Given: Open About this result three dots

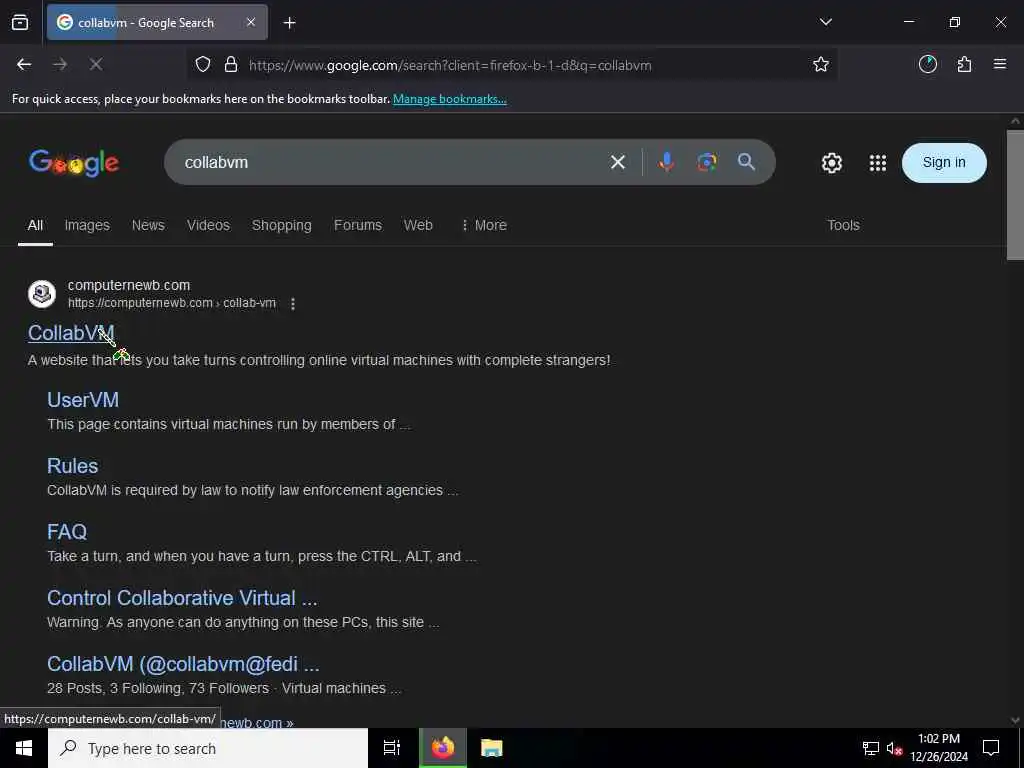Looking at the screenshot, I should (293, 304).
